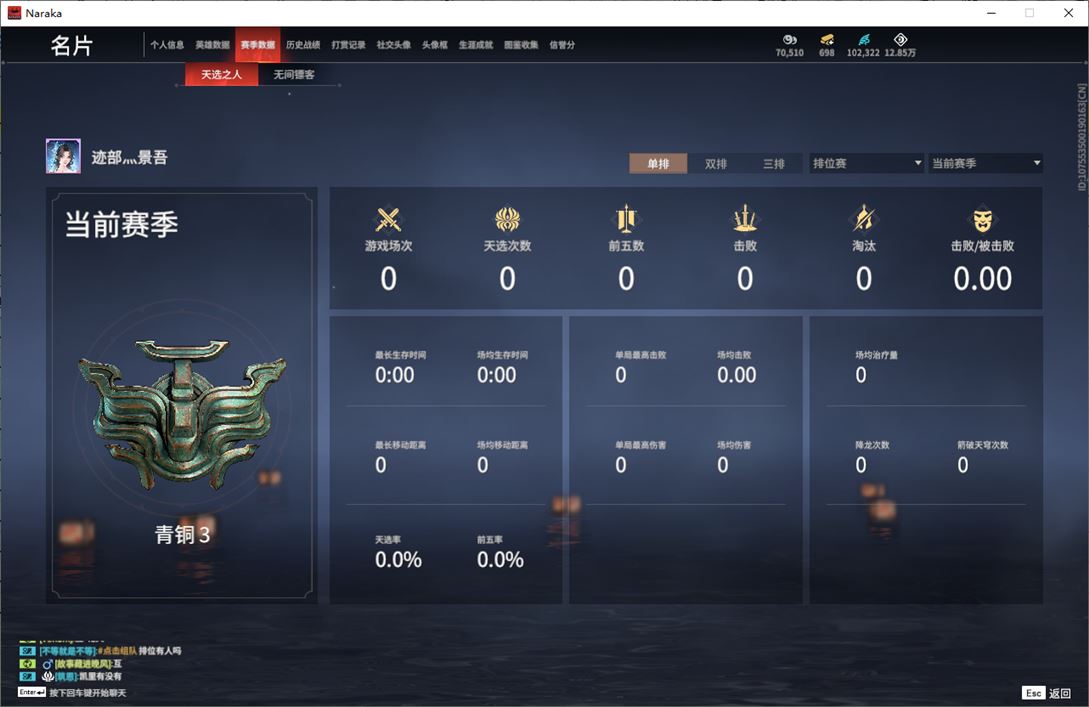Select the 天选之人 sub-tab
Image resolution: width=1089 pixels, height=707 pixels.
222,74
